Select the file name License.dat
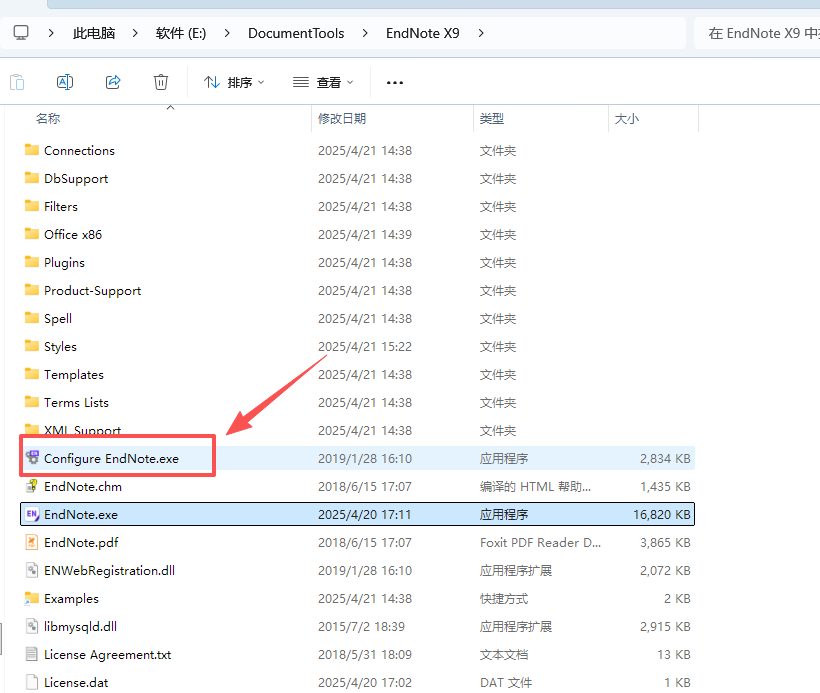Image resolution: width=820 pixels, height=693 pixels. 76,683
